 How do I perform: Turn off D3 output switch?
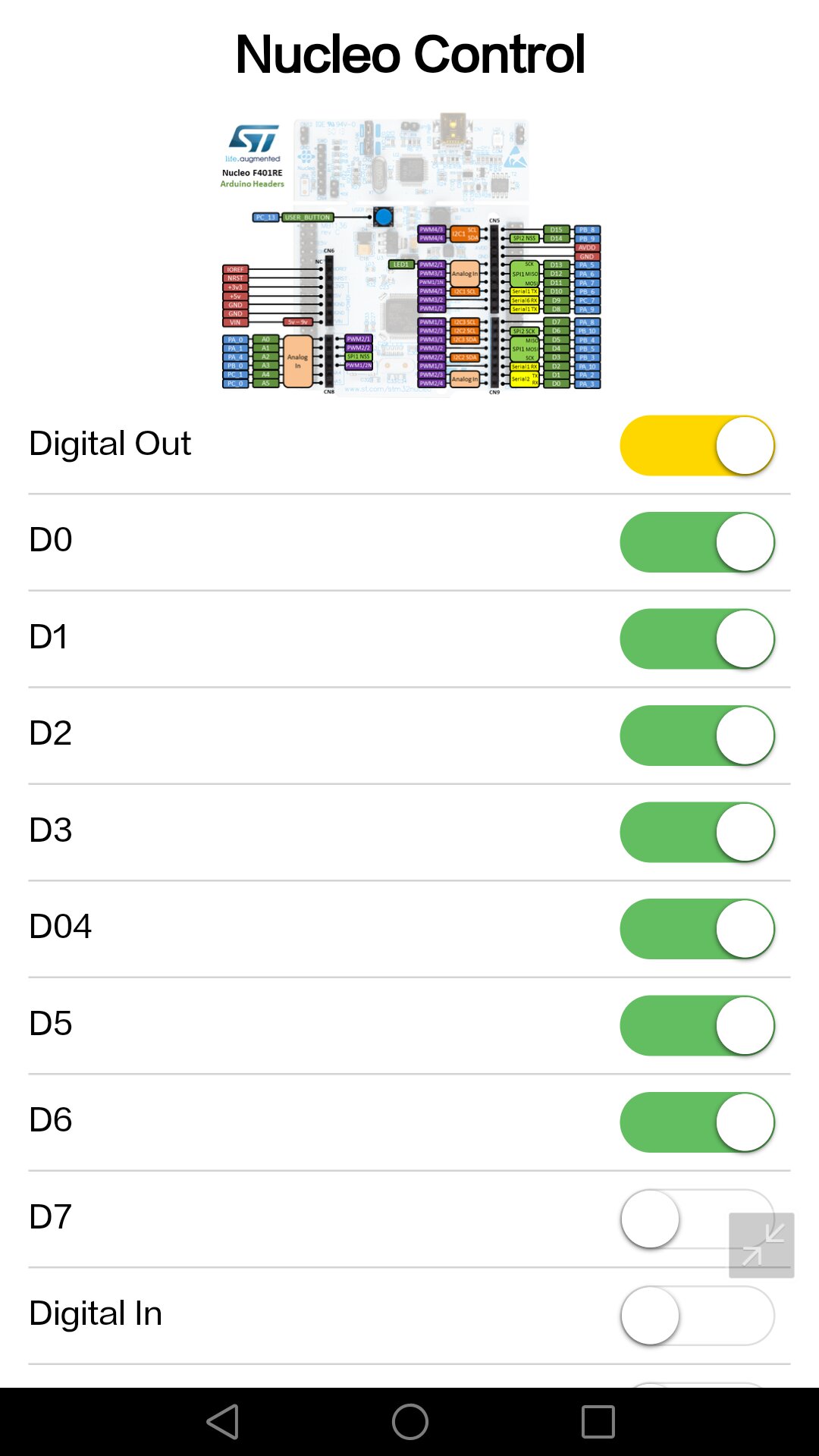pos(697,833)
